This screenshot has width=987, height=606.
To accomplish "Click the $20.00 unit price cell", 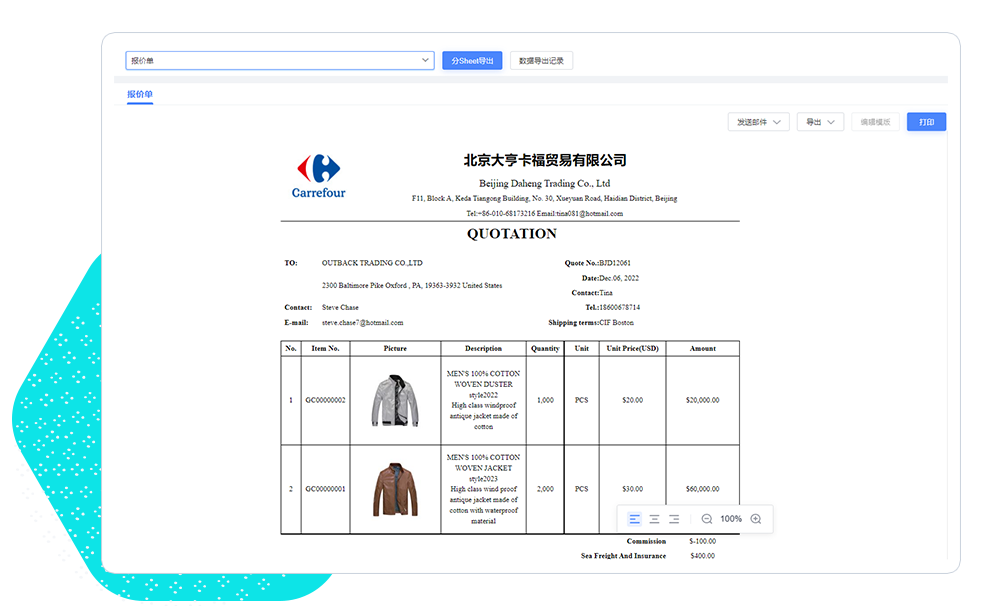I will [x=633, y=400].
